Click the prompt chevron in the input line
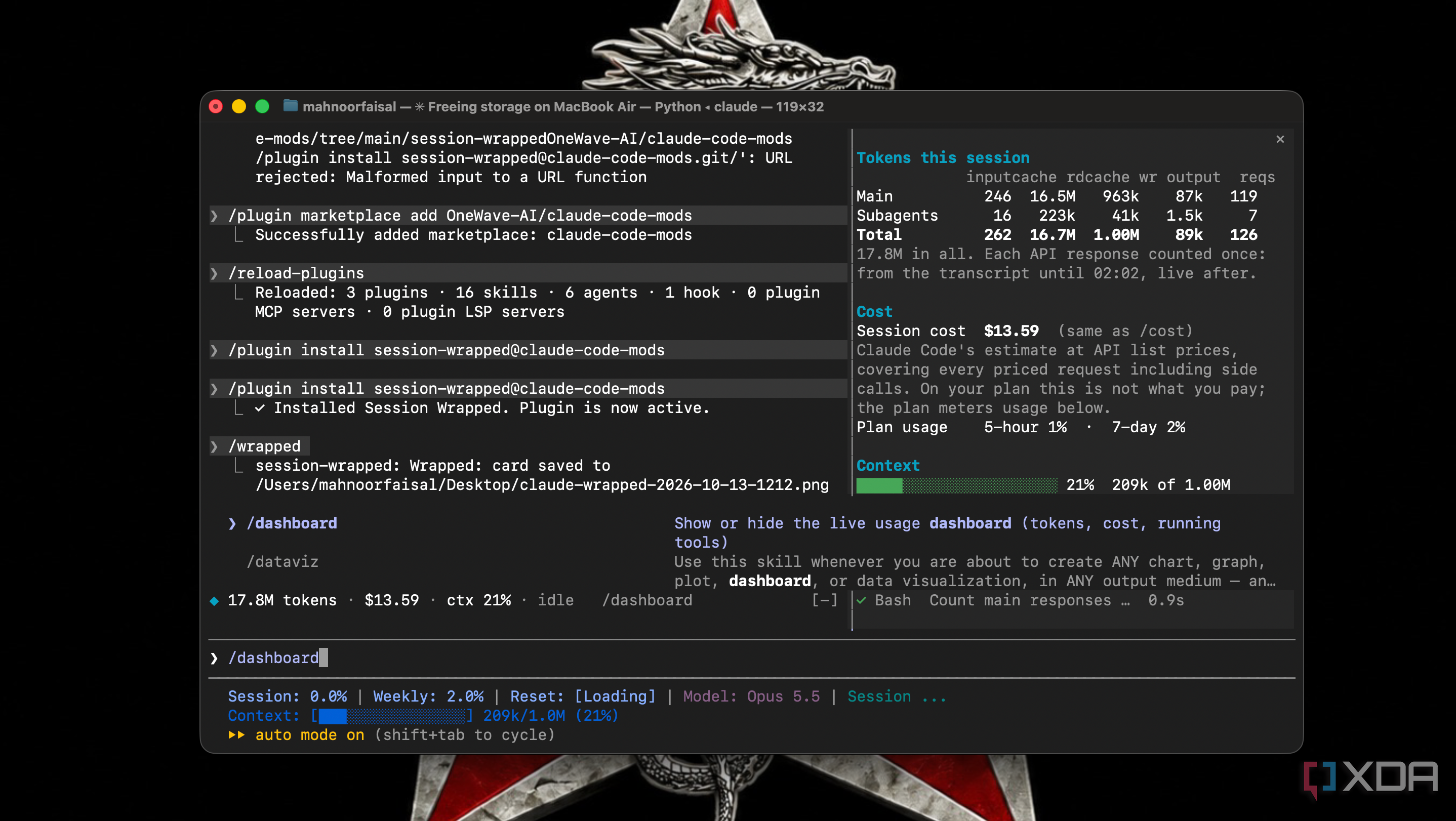 [214, 658]
